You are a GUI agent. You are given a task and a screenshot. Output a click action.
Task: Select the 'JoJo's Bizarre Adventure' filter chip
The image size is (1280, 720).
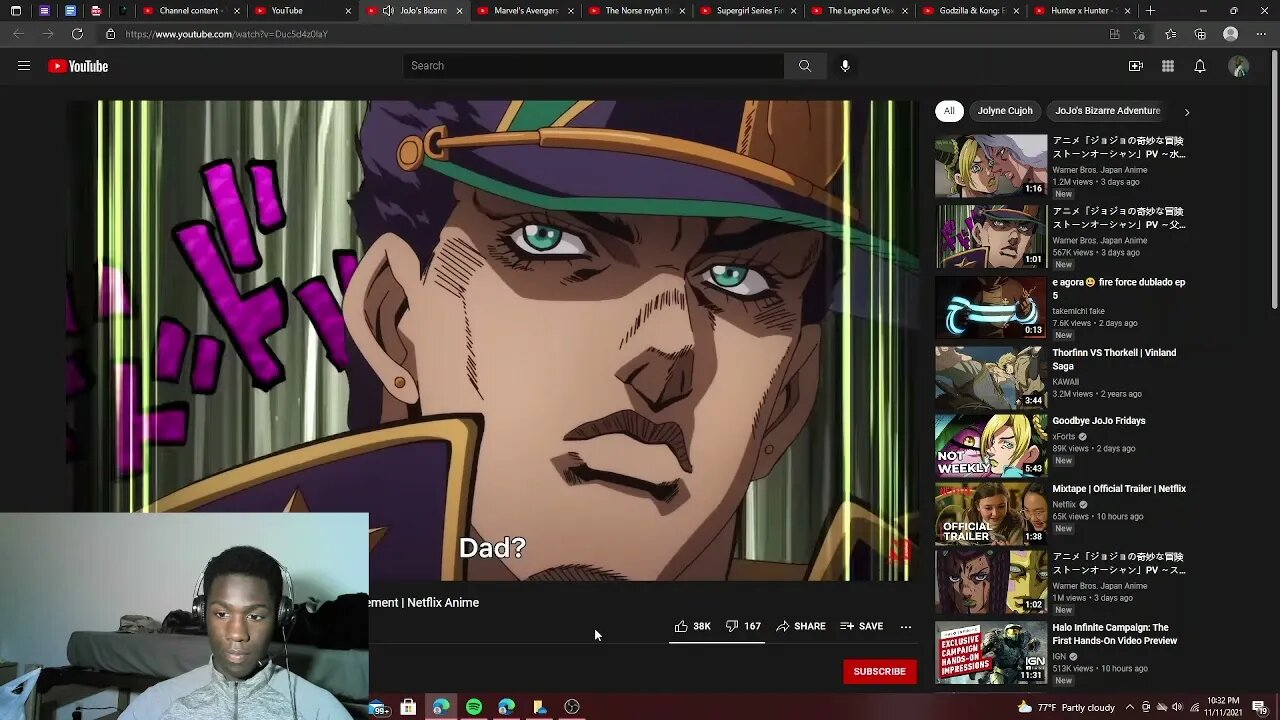pyautogui.click(x=1107, y=111)
